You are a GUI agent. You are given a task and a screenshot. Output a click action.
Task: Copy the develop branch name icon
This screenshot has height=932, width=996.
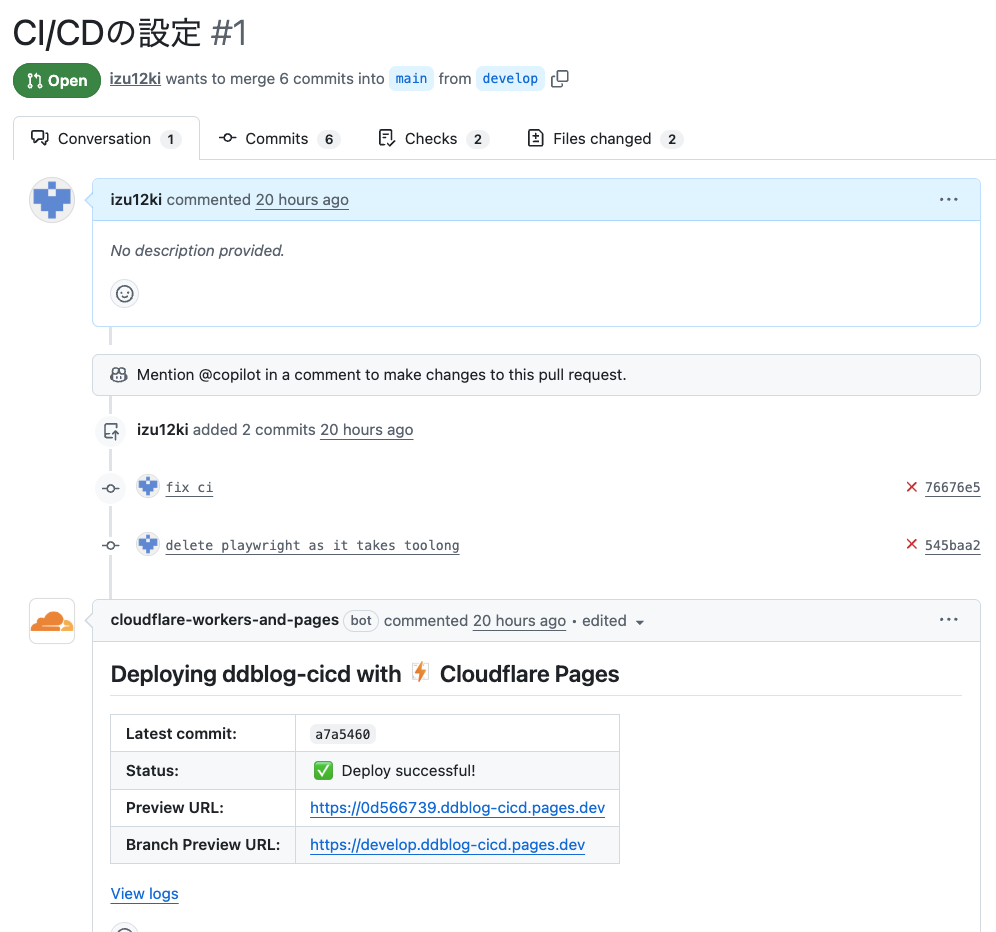click(x=560, y=79)
